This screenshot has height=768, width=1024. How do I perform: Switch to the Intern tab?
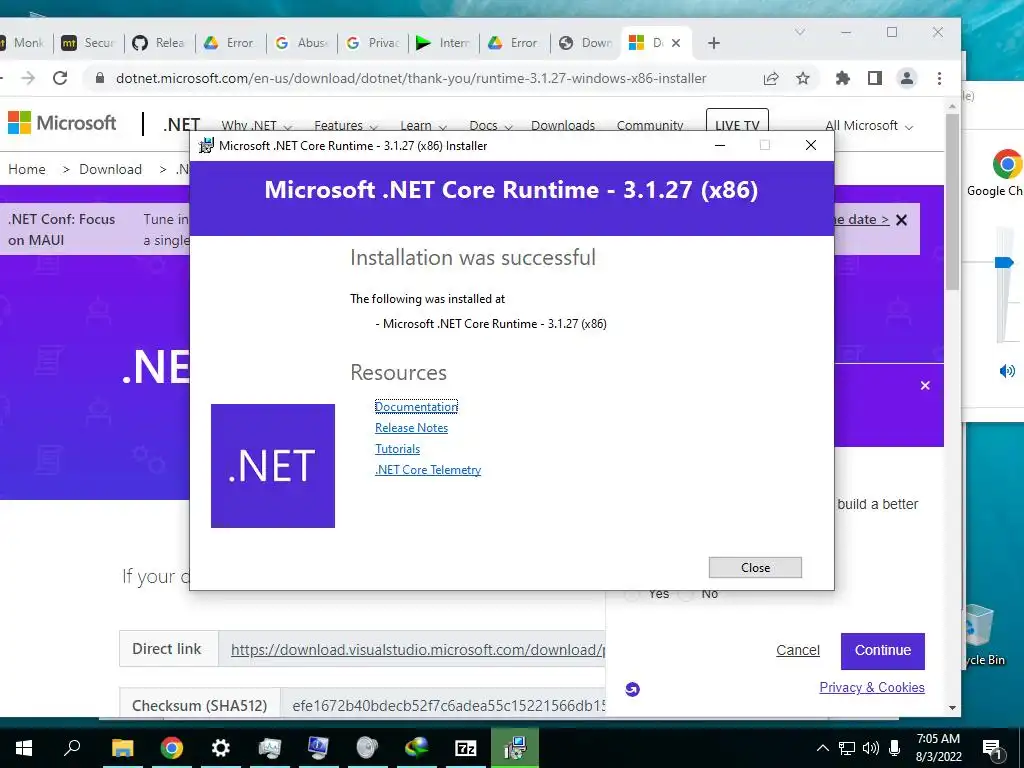point(443,43)
